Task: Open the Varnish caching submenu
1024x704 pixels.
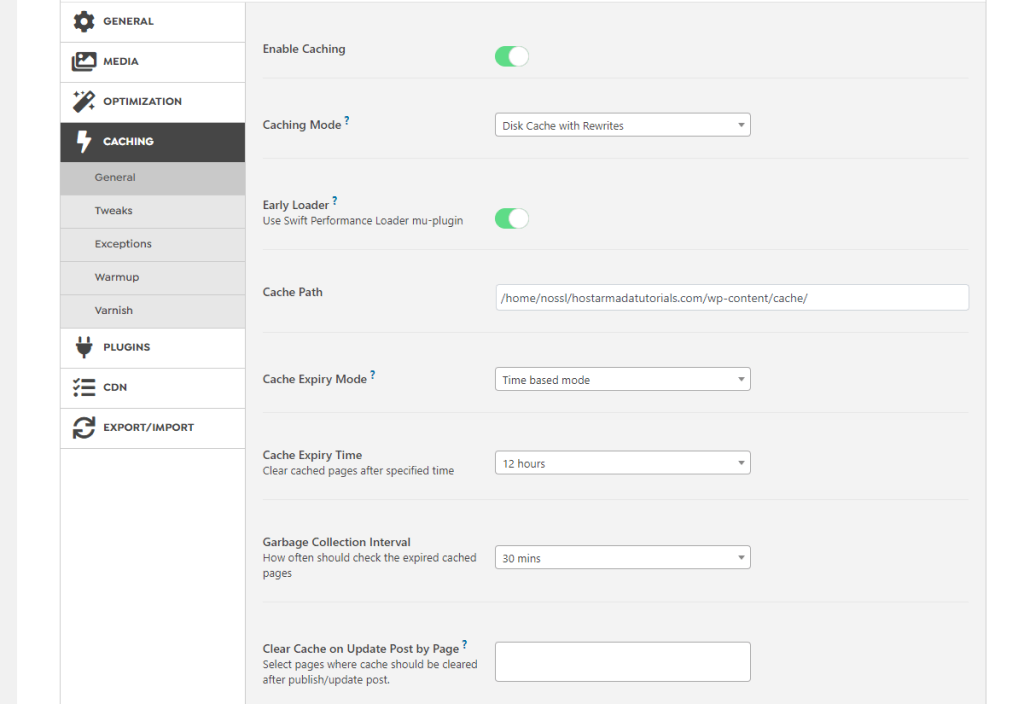Action: (153, 311)
